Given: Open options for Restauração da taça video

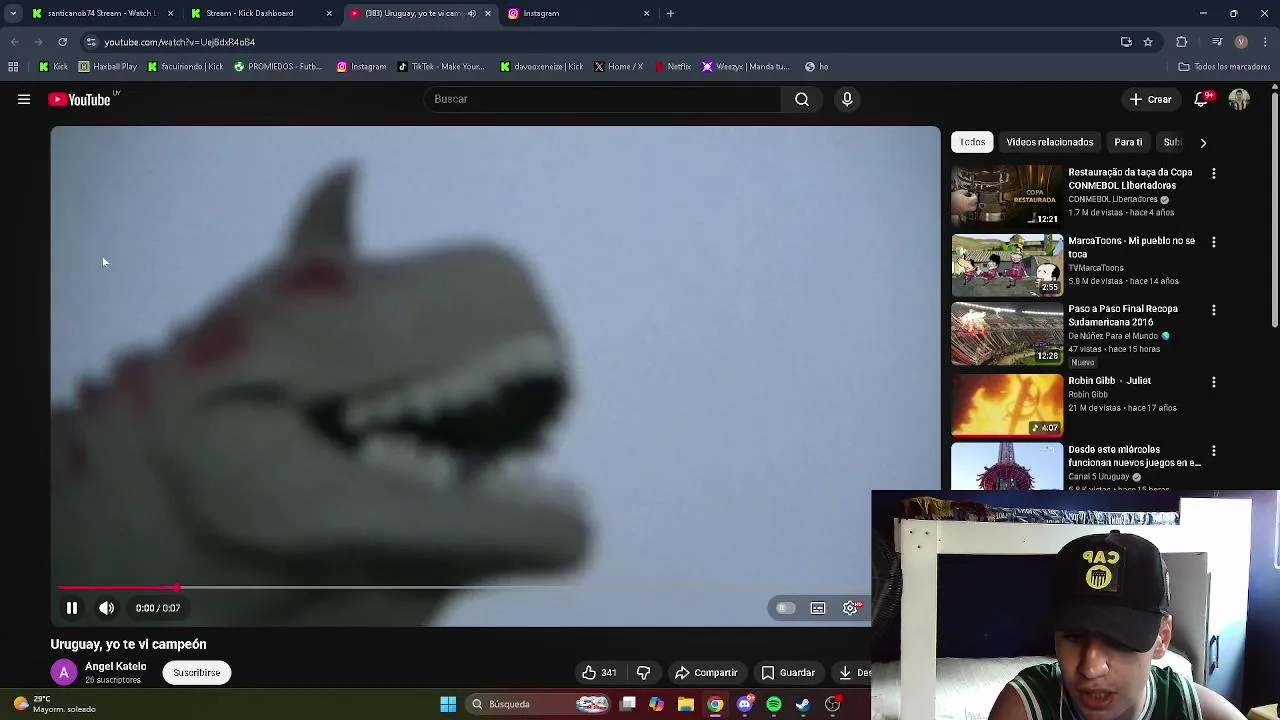Looking at the screenshot, I should [x=1214, y=173].
